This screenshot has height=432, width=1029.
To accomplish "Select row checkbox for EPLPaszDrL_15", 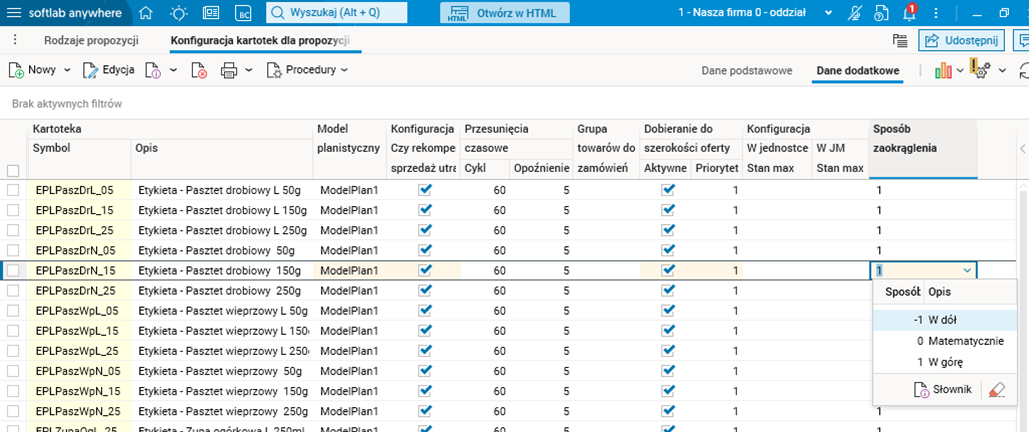I will pos(13,210).
